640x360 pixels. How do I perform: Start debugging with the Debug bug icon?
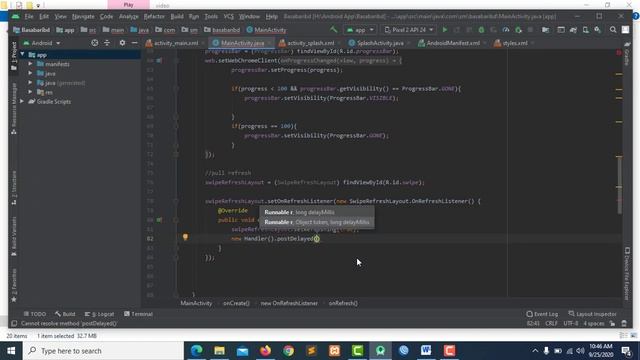coord(481,30)
